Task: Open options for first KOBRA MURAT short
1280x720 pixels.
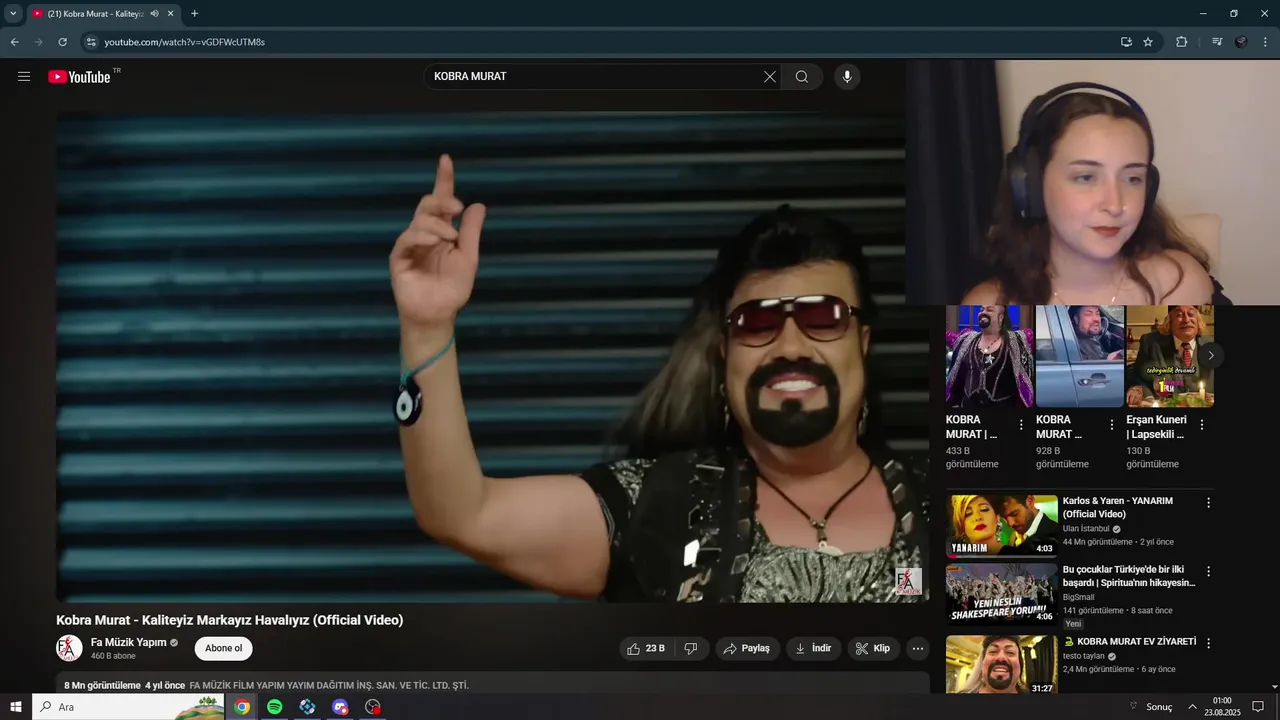Action: 1021,425
